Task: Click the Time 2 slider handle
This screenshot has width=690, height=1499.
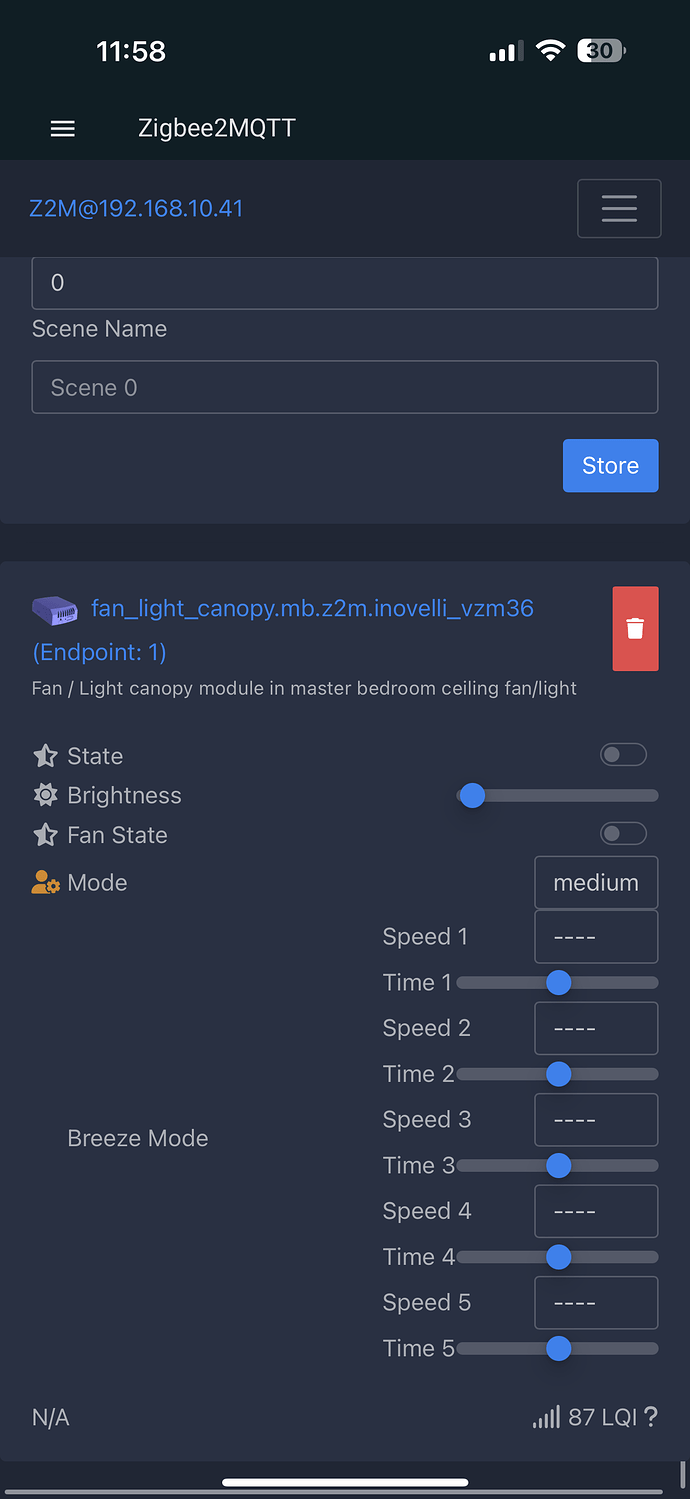Action: tap(558, 1074)
